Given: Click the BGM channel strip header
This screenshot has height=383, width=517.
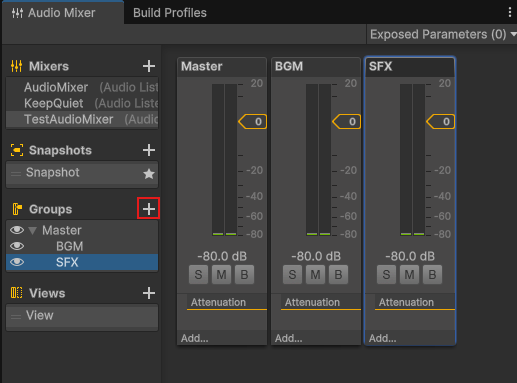Looking at the screenshot, I should click(316, 66).
